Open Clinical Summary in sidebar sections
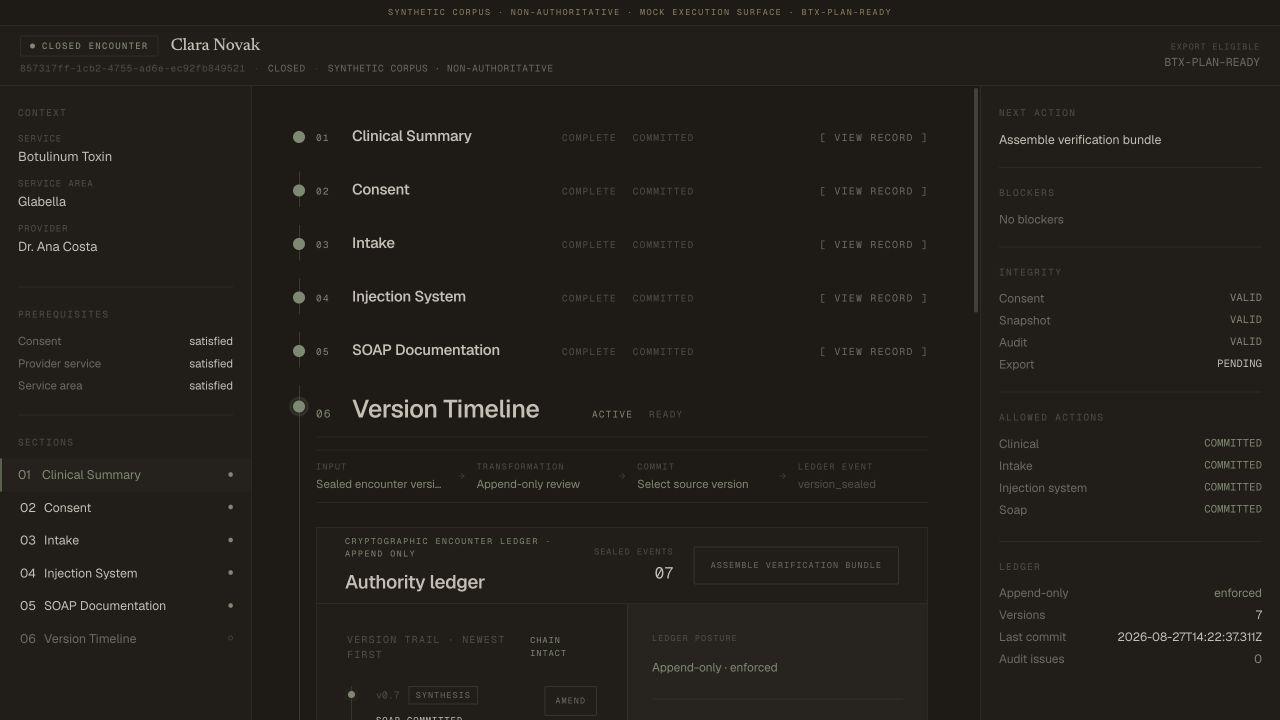This screenshot has height=720, width=1280. coord(125,475)
